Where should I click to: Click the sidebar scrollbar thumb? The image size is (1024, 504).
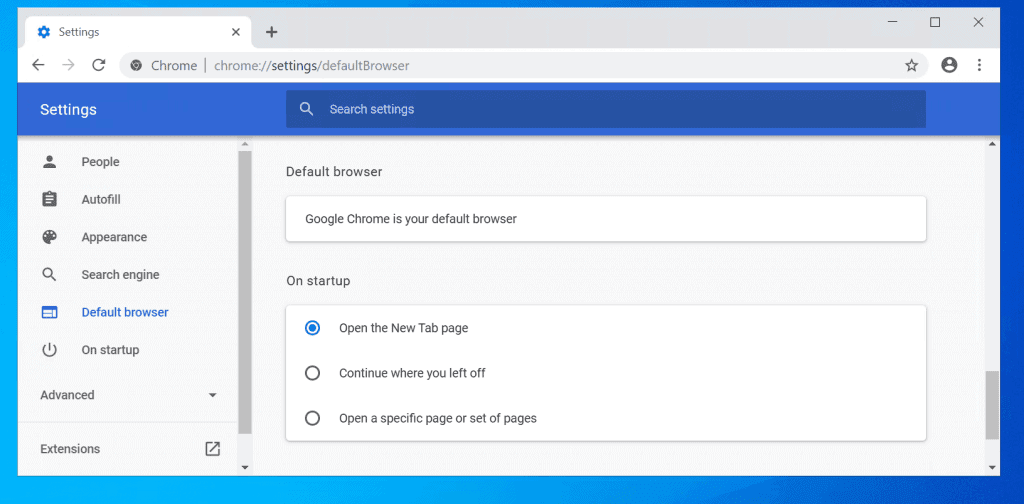click(x=245, y=292)
